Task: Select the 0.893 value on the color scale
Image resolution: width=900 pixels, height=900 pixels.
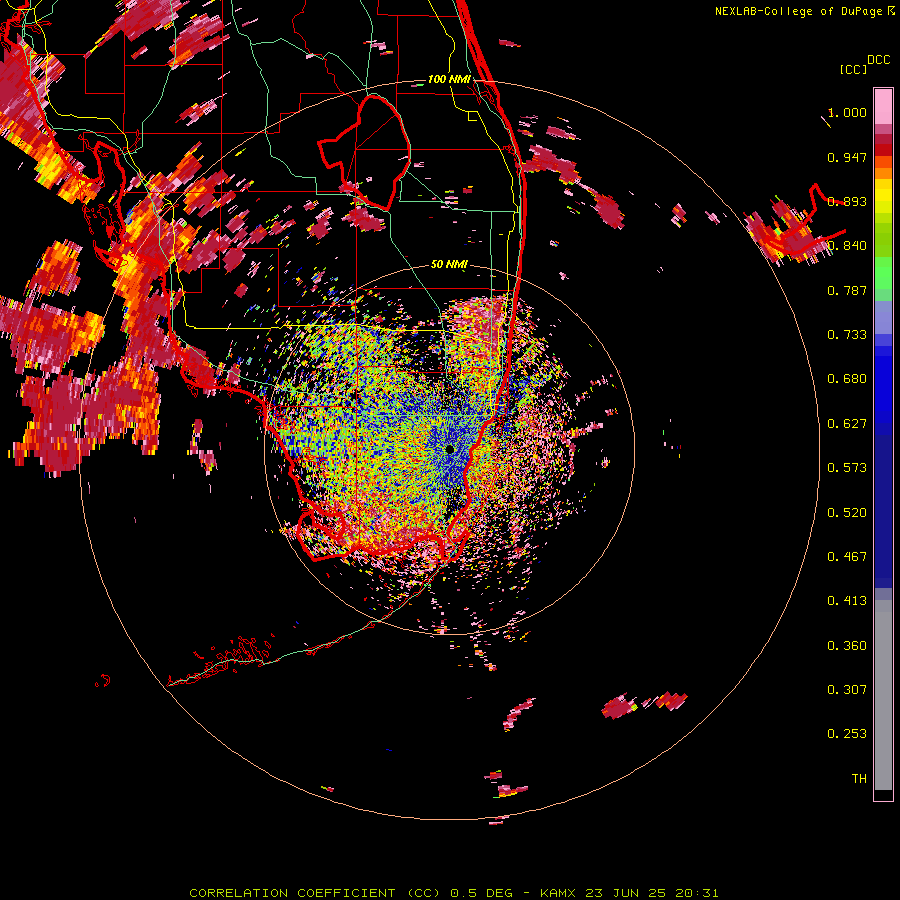Action: click(x=847, y=201)
